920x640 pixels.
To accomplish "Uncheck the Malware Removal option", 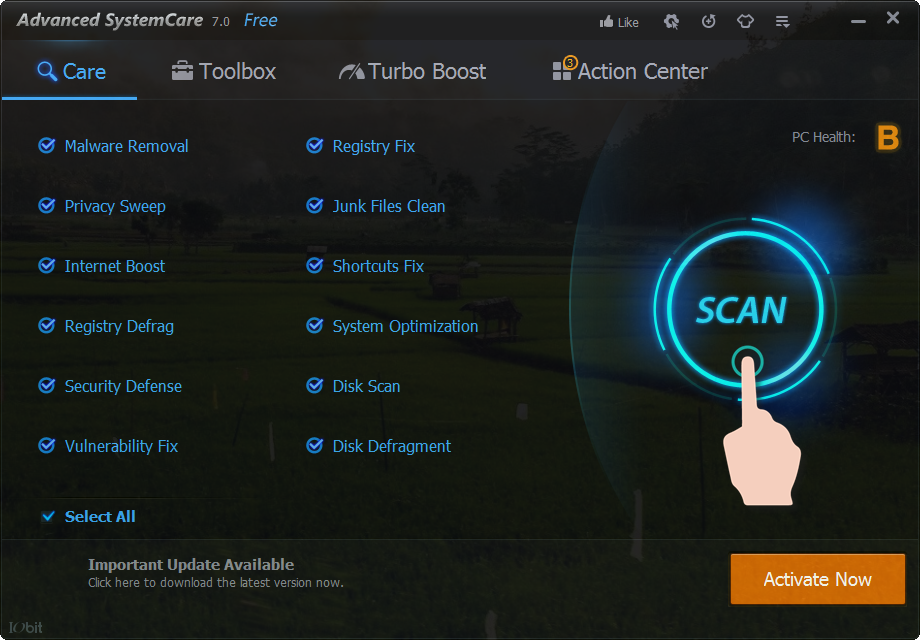I will click(46, 146).
